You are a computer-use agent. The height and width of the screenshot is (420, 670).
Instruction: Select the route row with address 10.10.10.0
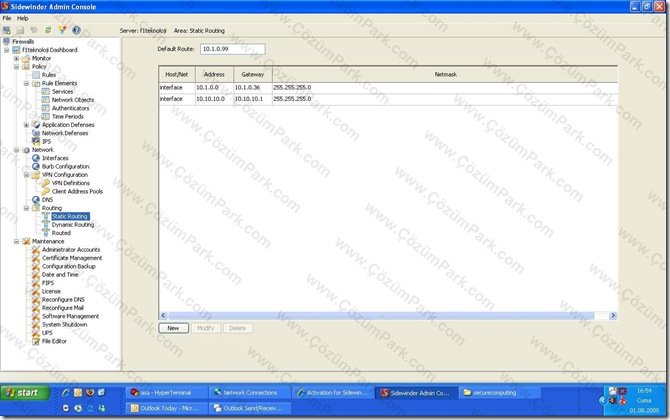[x=388, y=99]
